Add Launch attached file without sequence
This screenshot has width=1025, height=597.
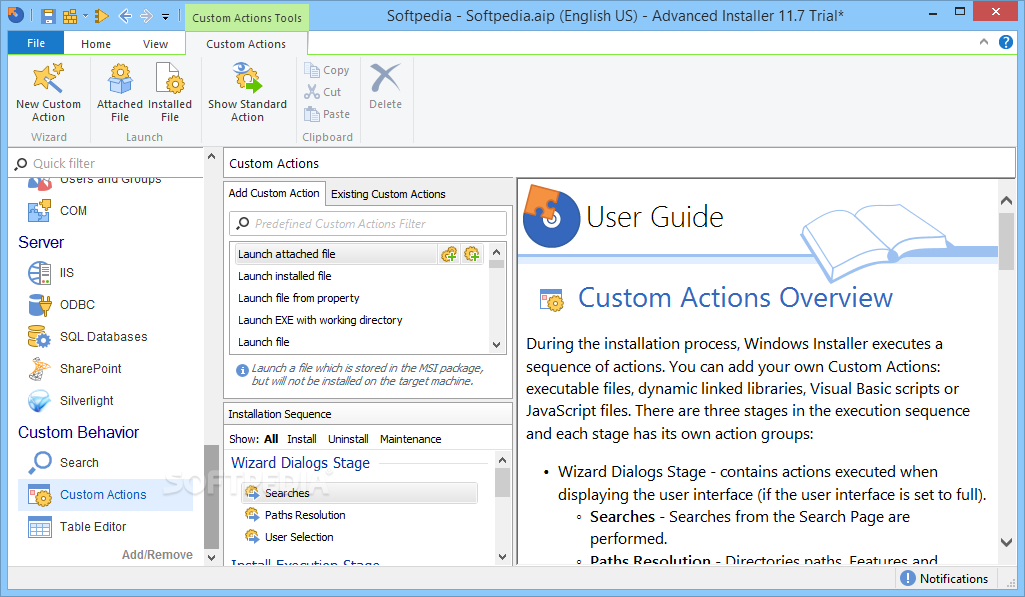pyautogui.click(x=471, y=254)
